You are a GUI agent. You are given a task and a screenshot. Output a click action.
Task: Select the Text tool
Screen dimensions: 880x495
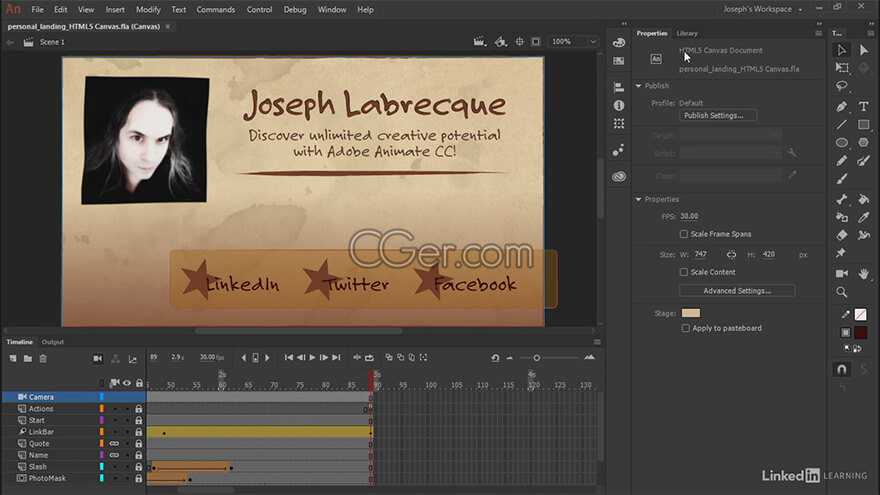coord(864,107)
